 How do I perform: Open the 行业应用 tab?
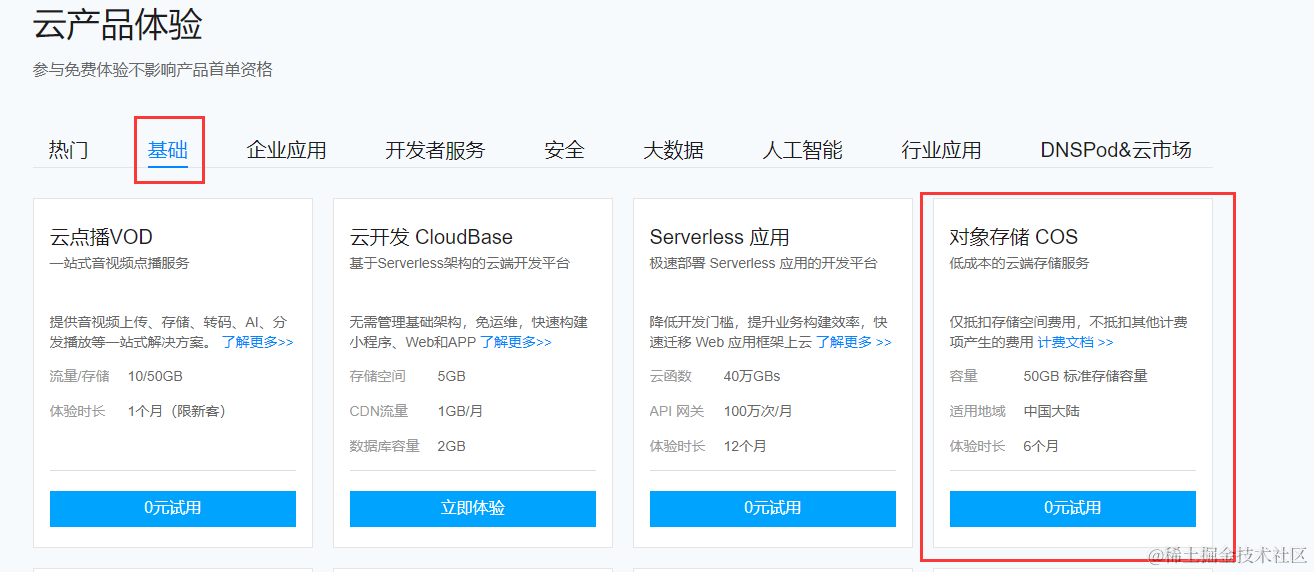(941, 150)
